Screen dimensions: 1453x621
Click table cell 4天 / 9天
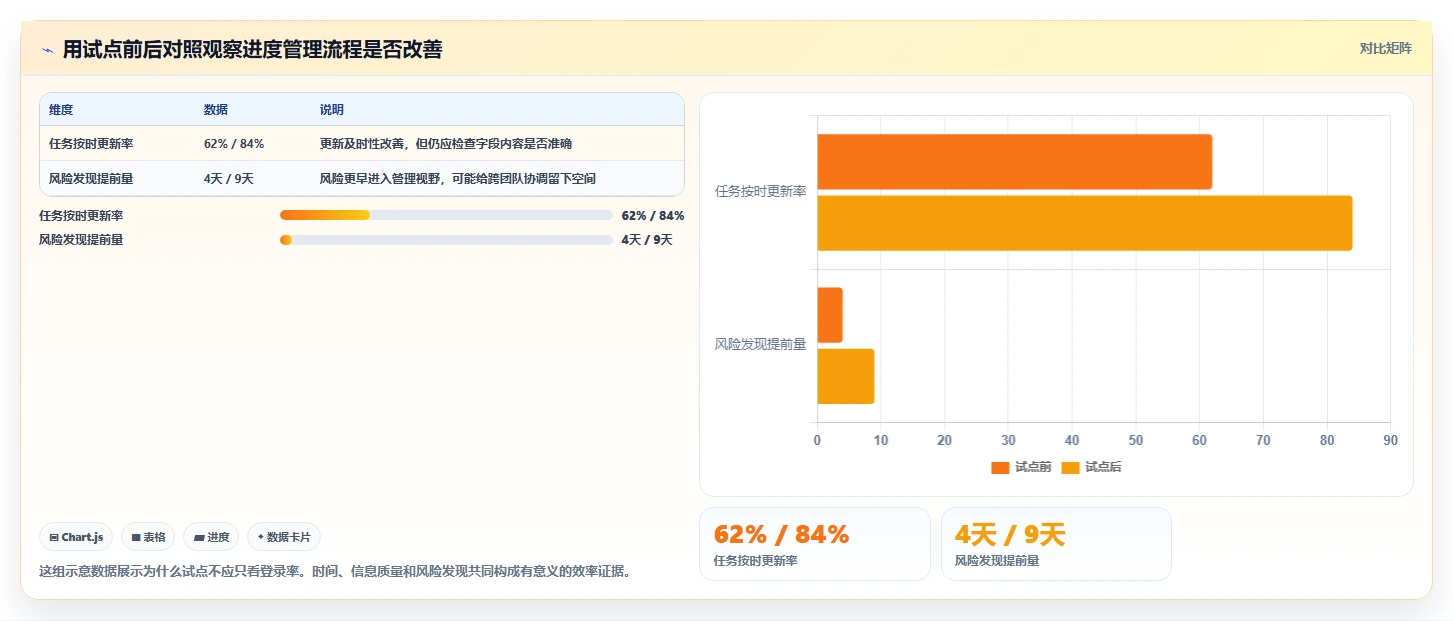(229, 179)
